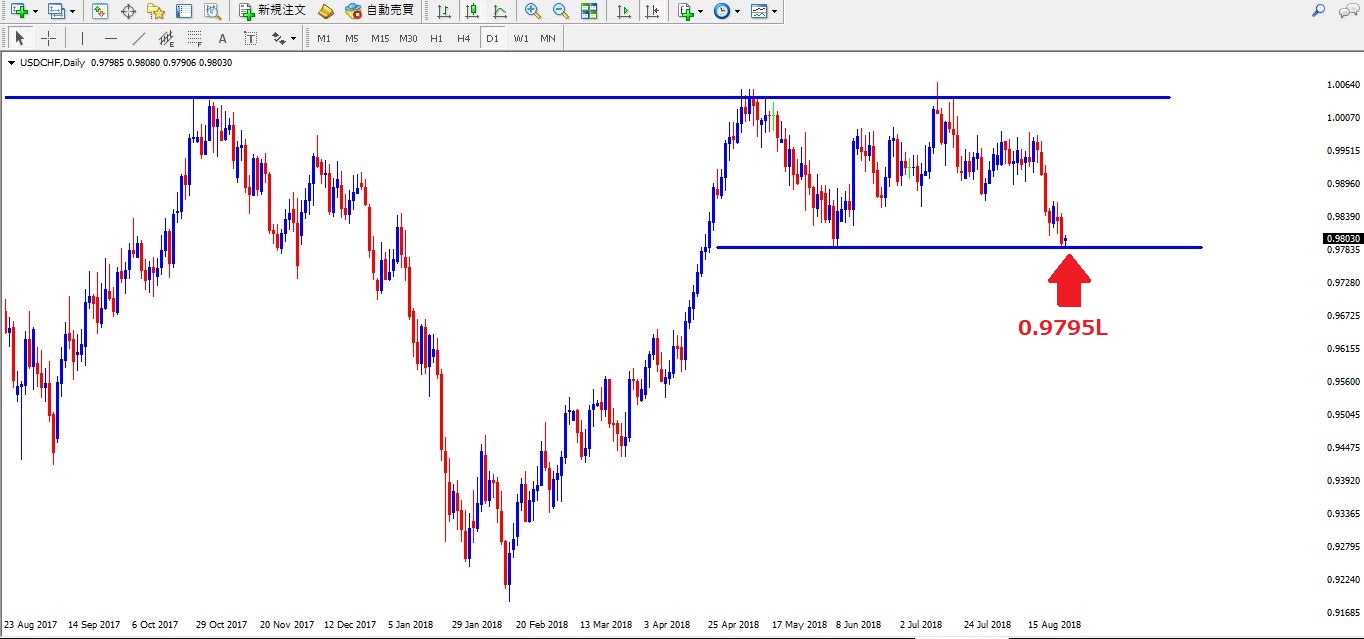Screen dimensions: 1364x639
Task: Select the crosshair cursor tool
Action: click(48, 39)
